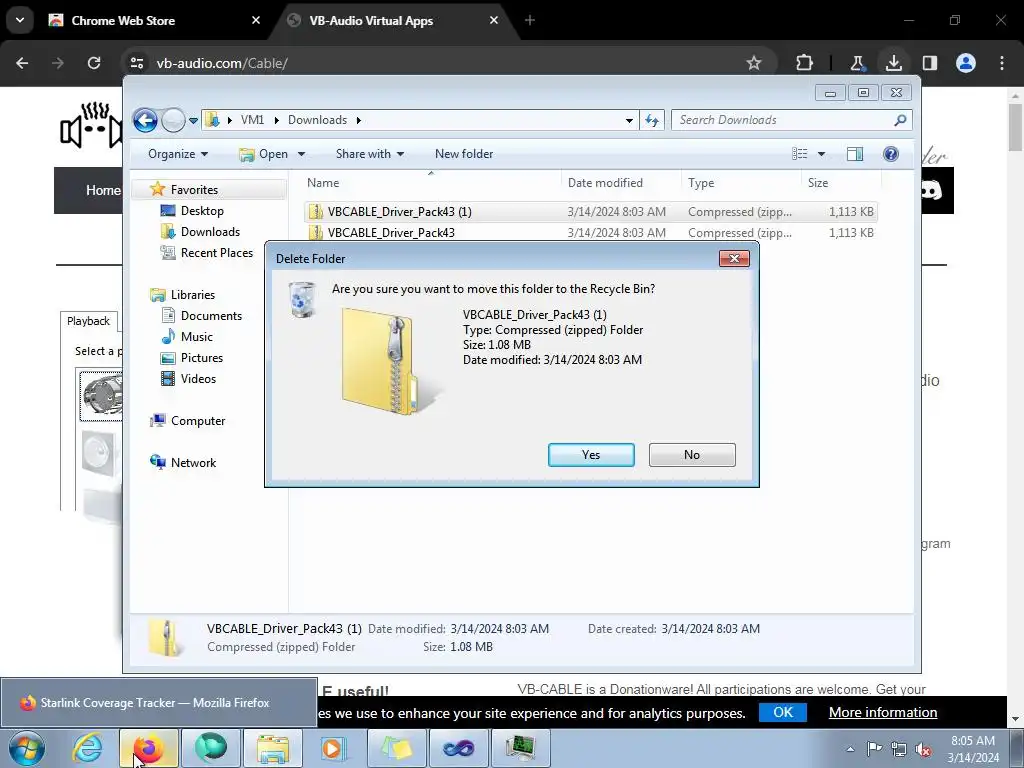Open Windows Media Player from taskbar
1024x768 pixels.
click(x=334, y=748)
